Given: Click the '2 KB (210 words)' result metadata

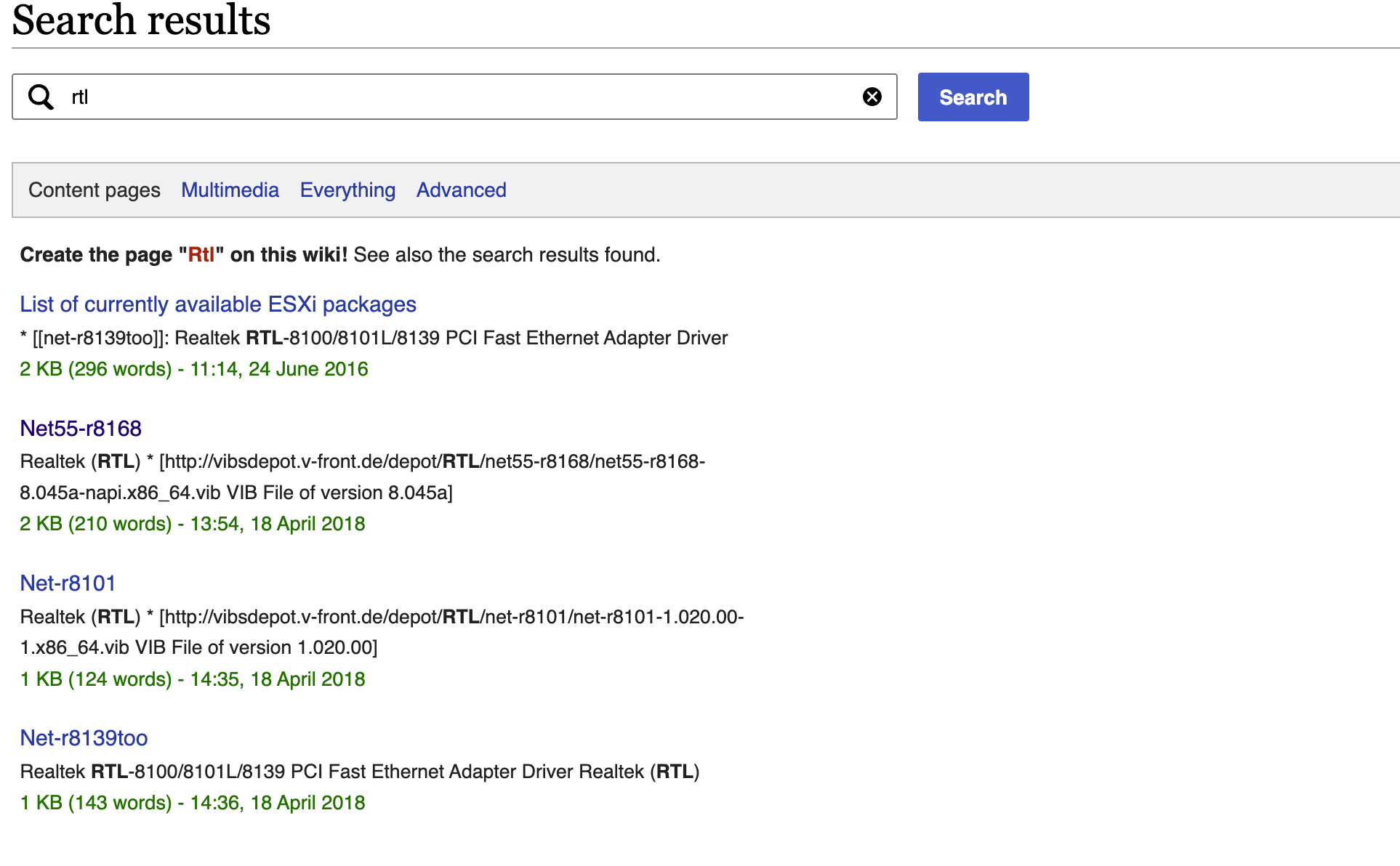Looking at the screenshot, I should coord(96,524).
